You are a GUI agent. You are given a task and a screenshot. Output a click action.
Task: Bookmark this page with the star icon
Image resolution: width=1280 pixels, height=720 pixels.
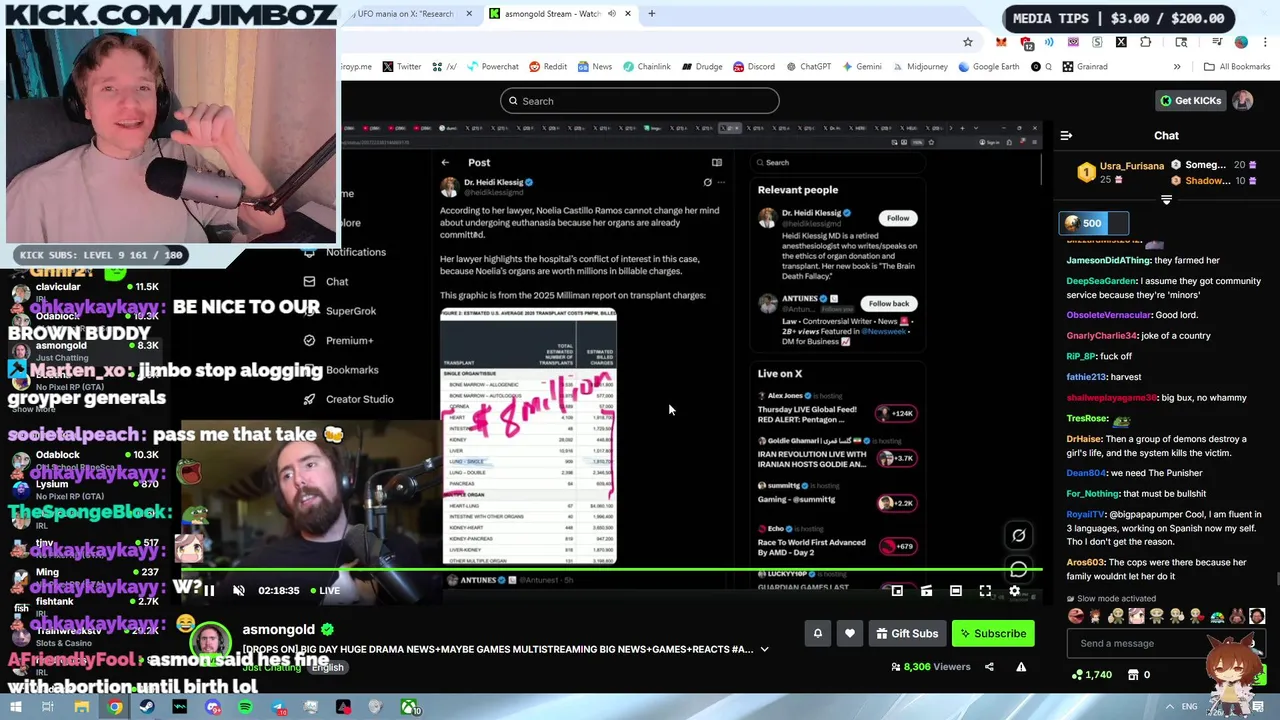pos(968,42)
